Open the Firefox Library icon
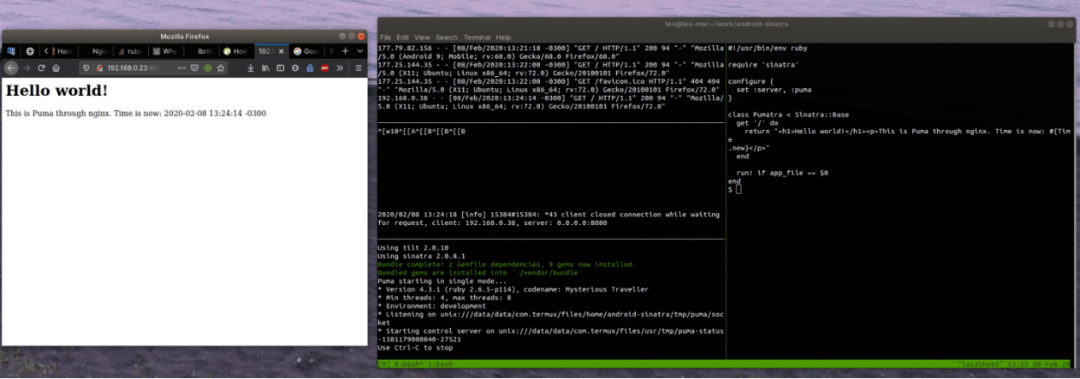The width and height of the screenshot is (1080, 379). coord(266,68)
